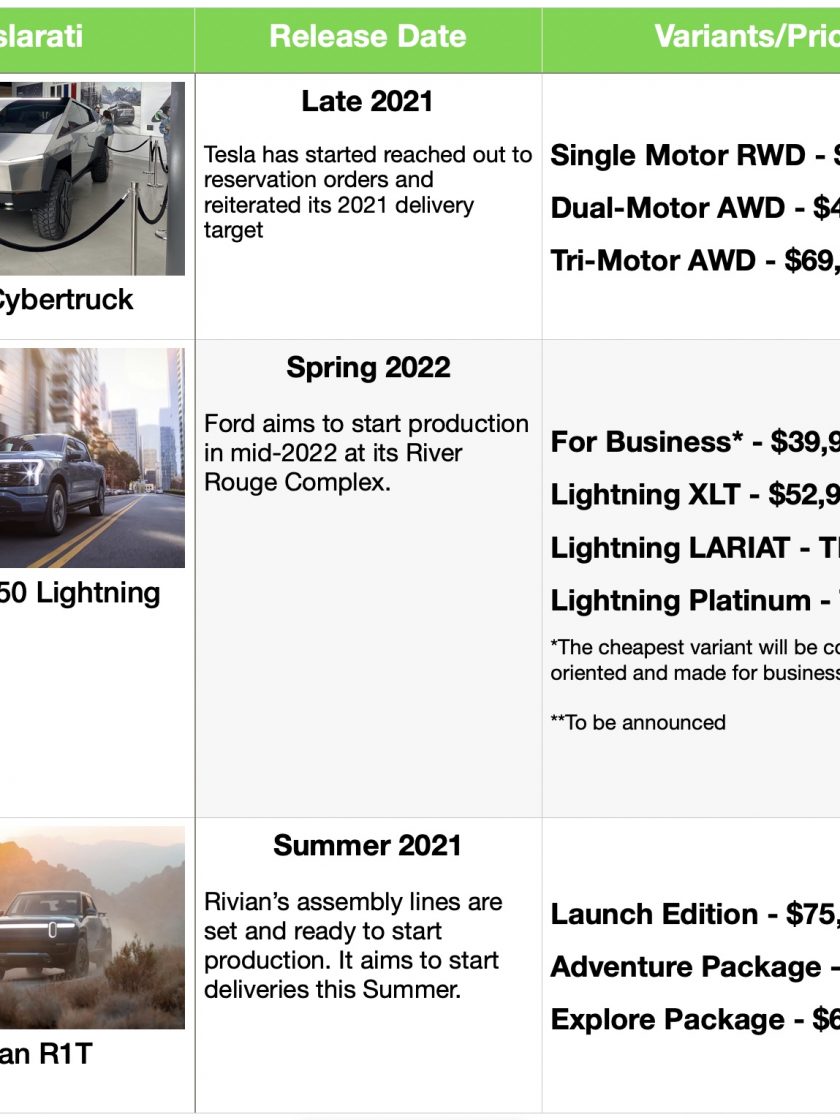Click the Tesla Cybertruck photo

point(92,179)
